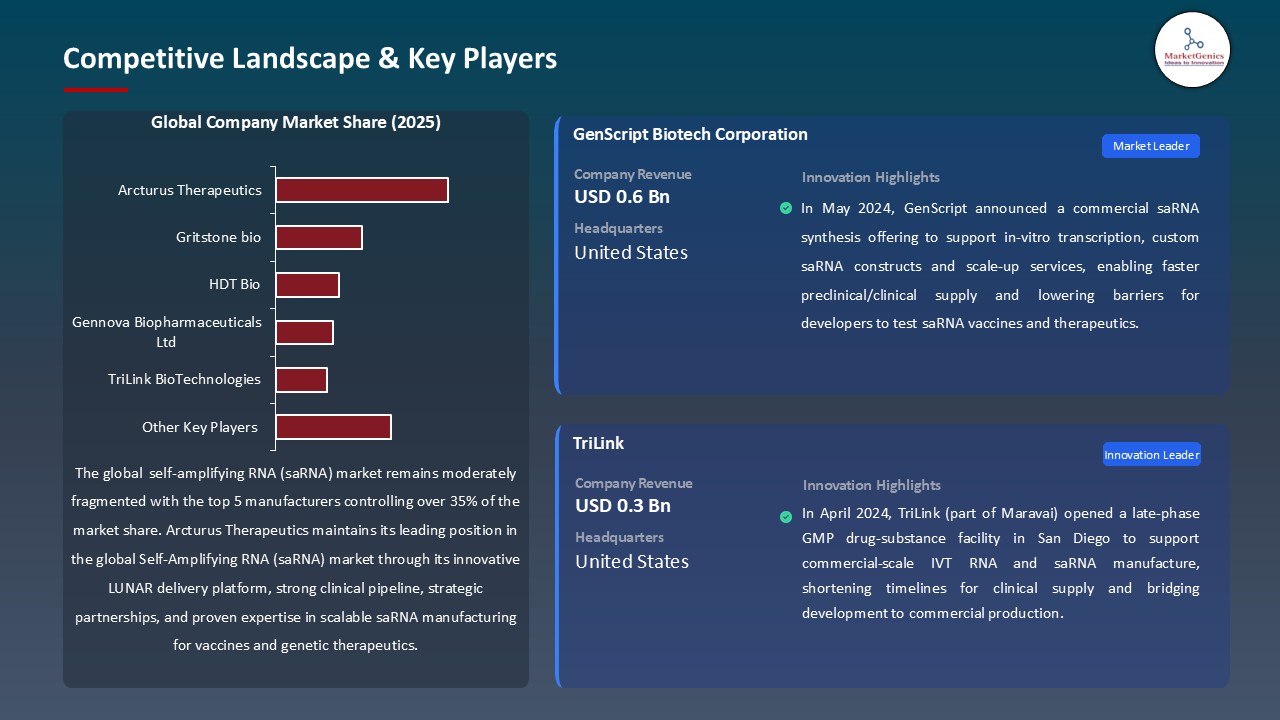Select the Gennova Biopharmaceuticals Ltd label
1280x720 pixels.
pos(166,332)
